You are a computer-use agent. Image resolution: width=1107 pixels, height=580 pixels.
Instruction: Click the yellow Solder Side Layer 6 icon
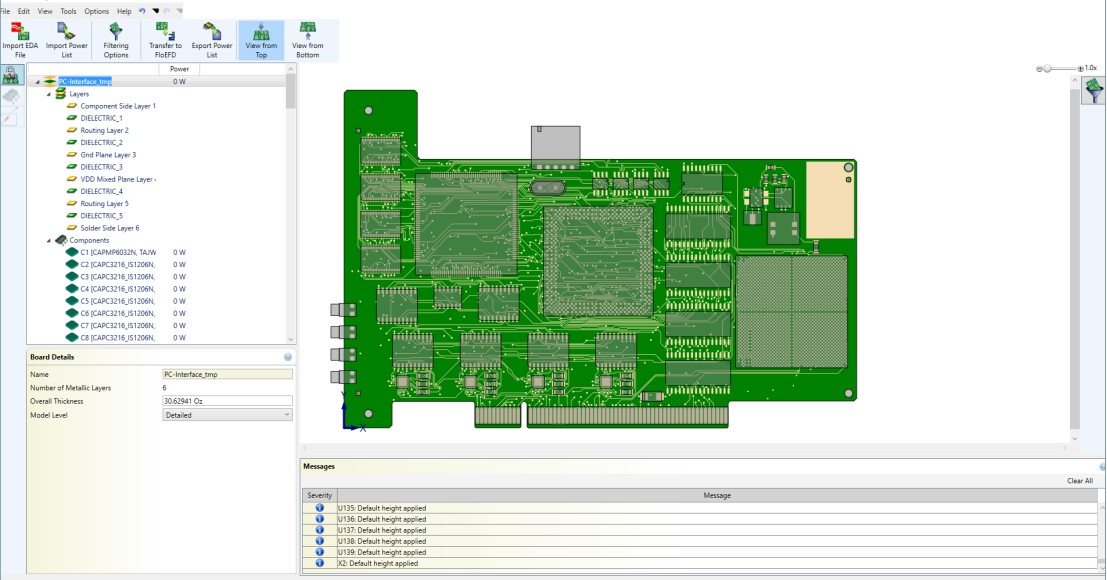[71, 228]
